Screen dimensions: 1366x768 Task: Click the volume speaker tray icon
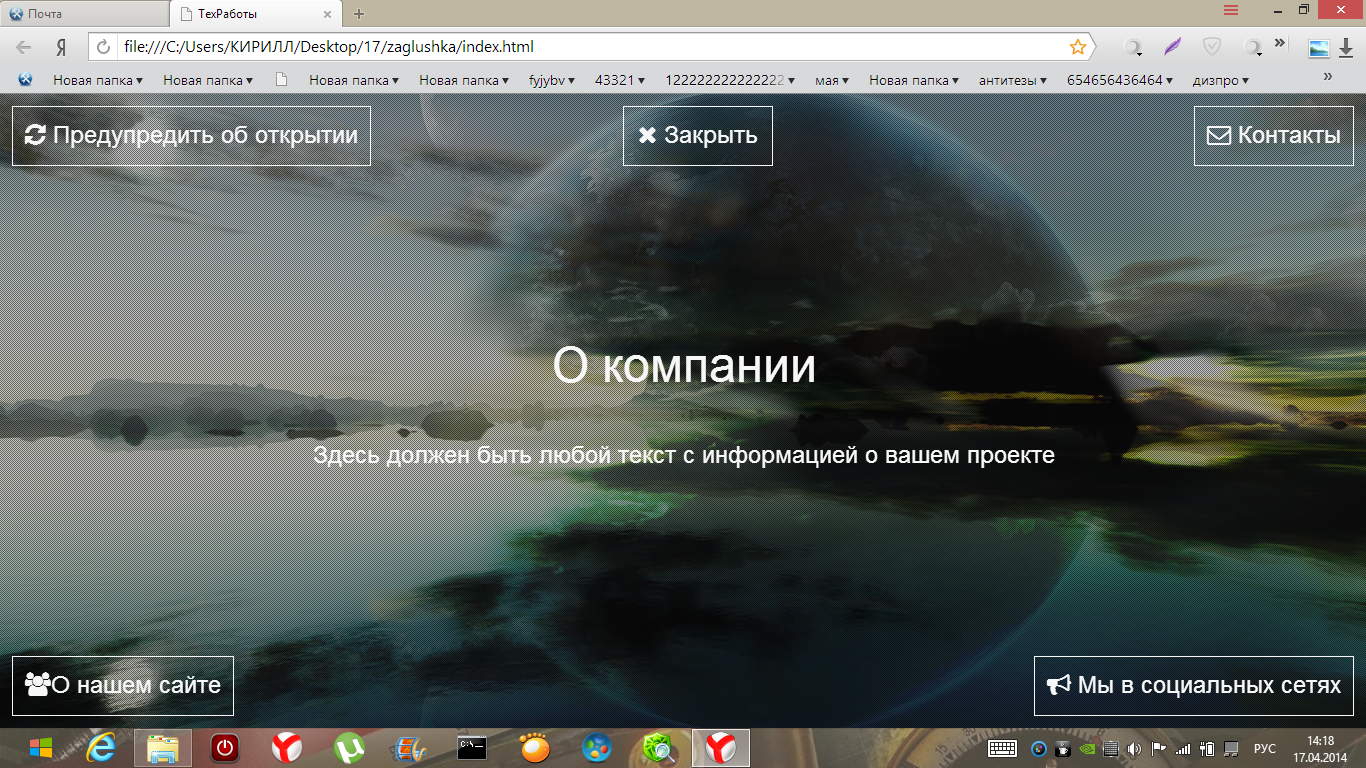[1134, 748]
